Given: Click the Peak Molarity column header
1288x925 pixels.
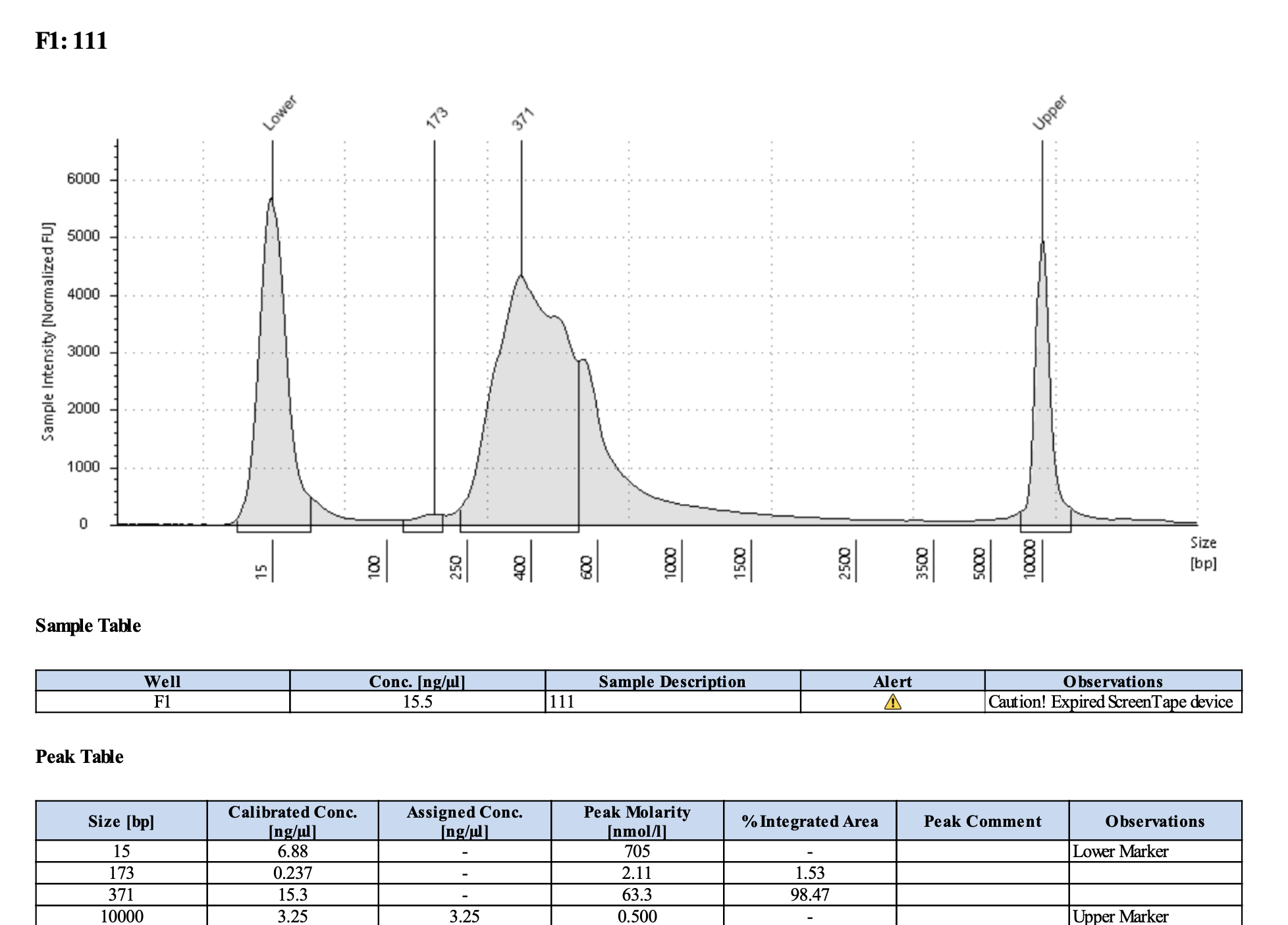Looking at the screenshot, I should (x=637, y=821).
